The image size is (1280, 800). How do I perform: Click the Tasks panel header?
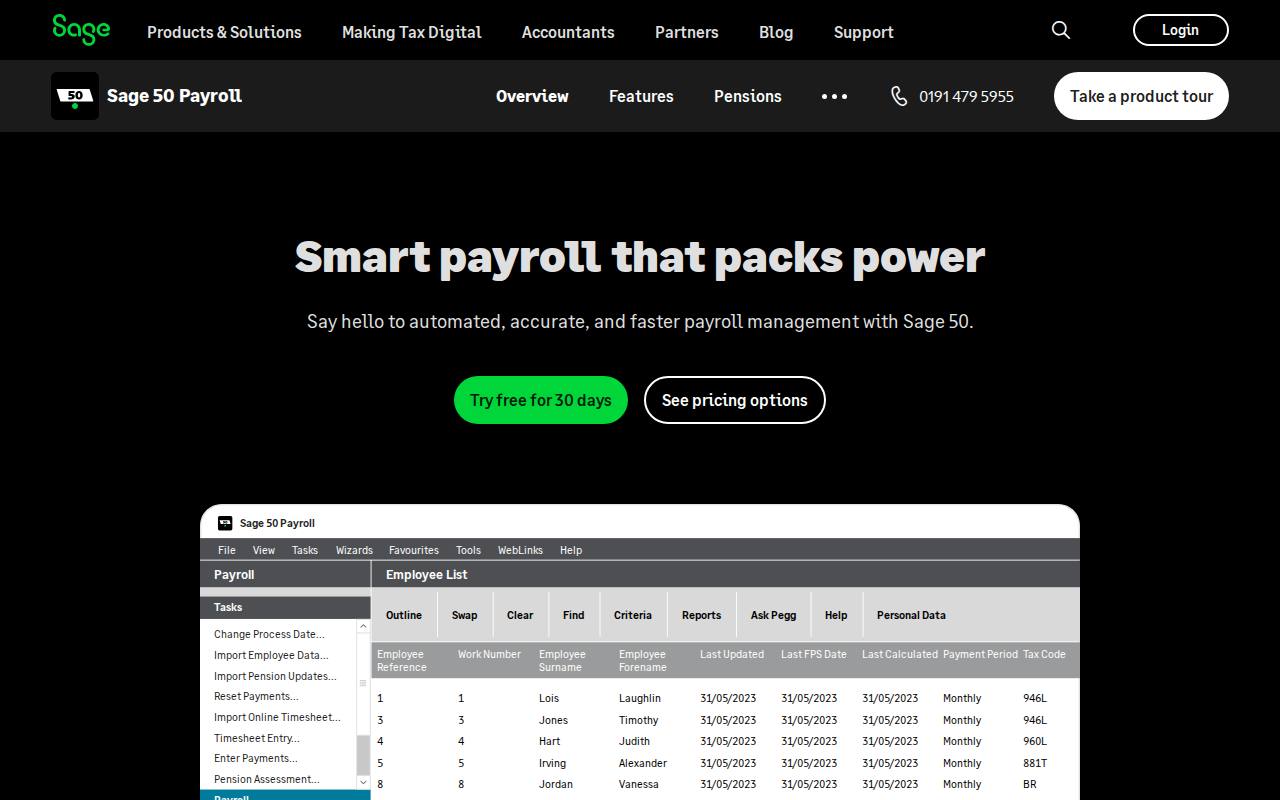tap(285, 607)
